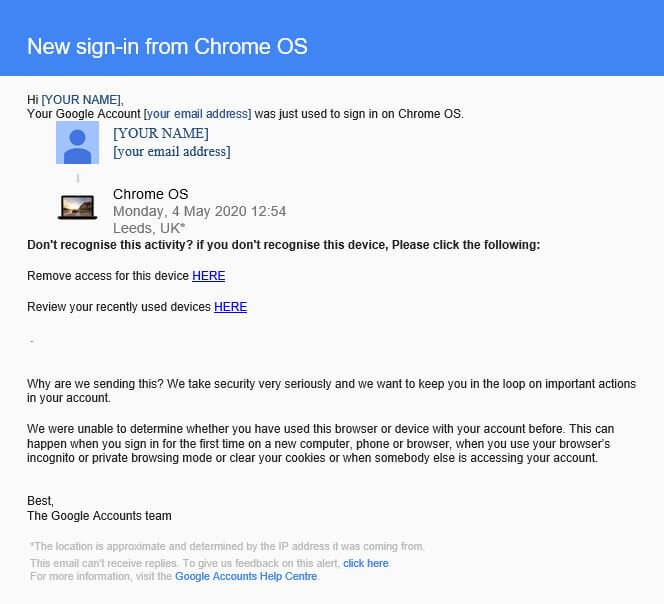
Task: Select the [YOUR NAME] greeting placeholder
Action: click(82, 100)
